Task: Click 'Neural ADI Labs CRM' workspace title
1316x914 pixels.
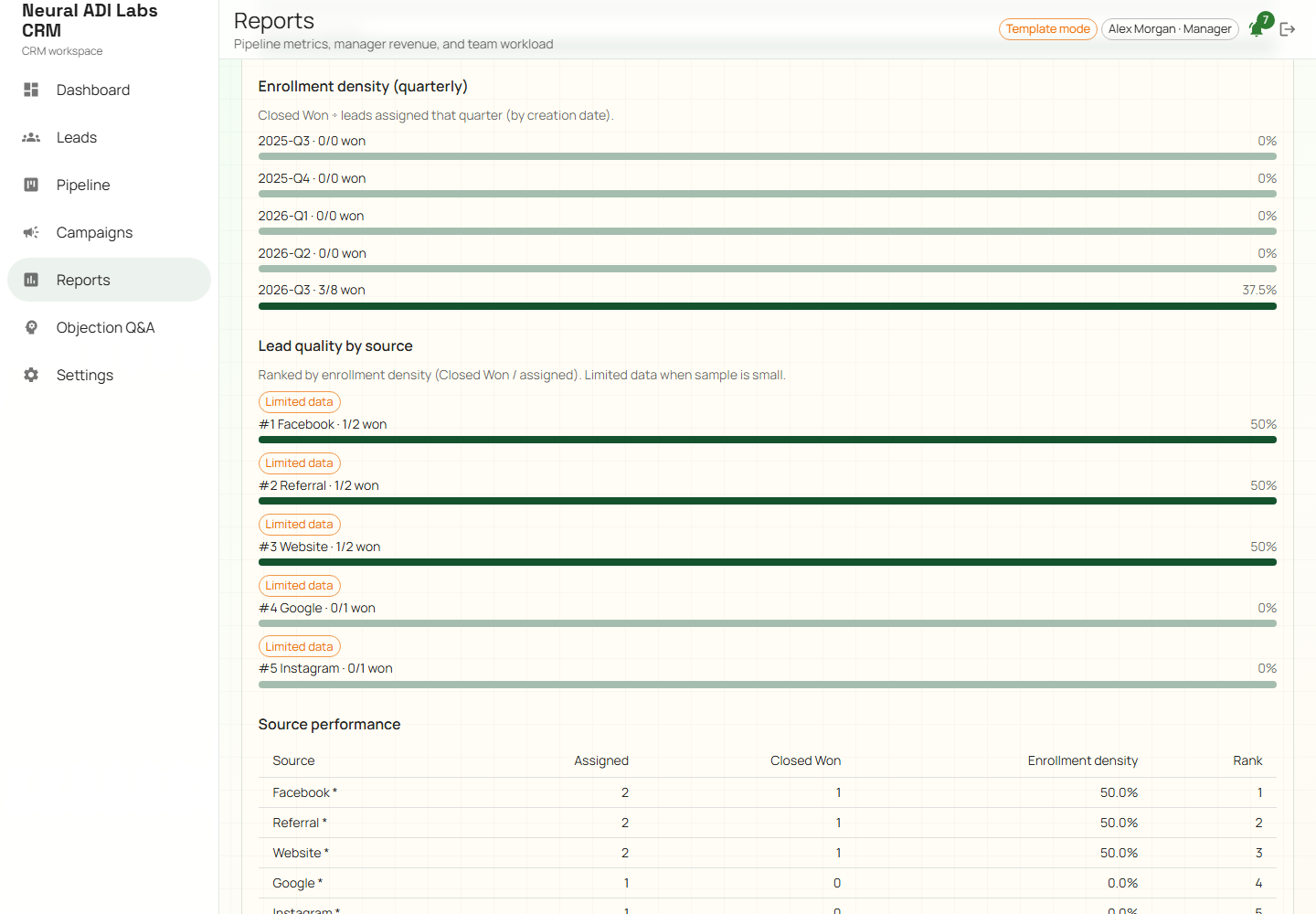Action: pos(90,20)
